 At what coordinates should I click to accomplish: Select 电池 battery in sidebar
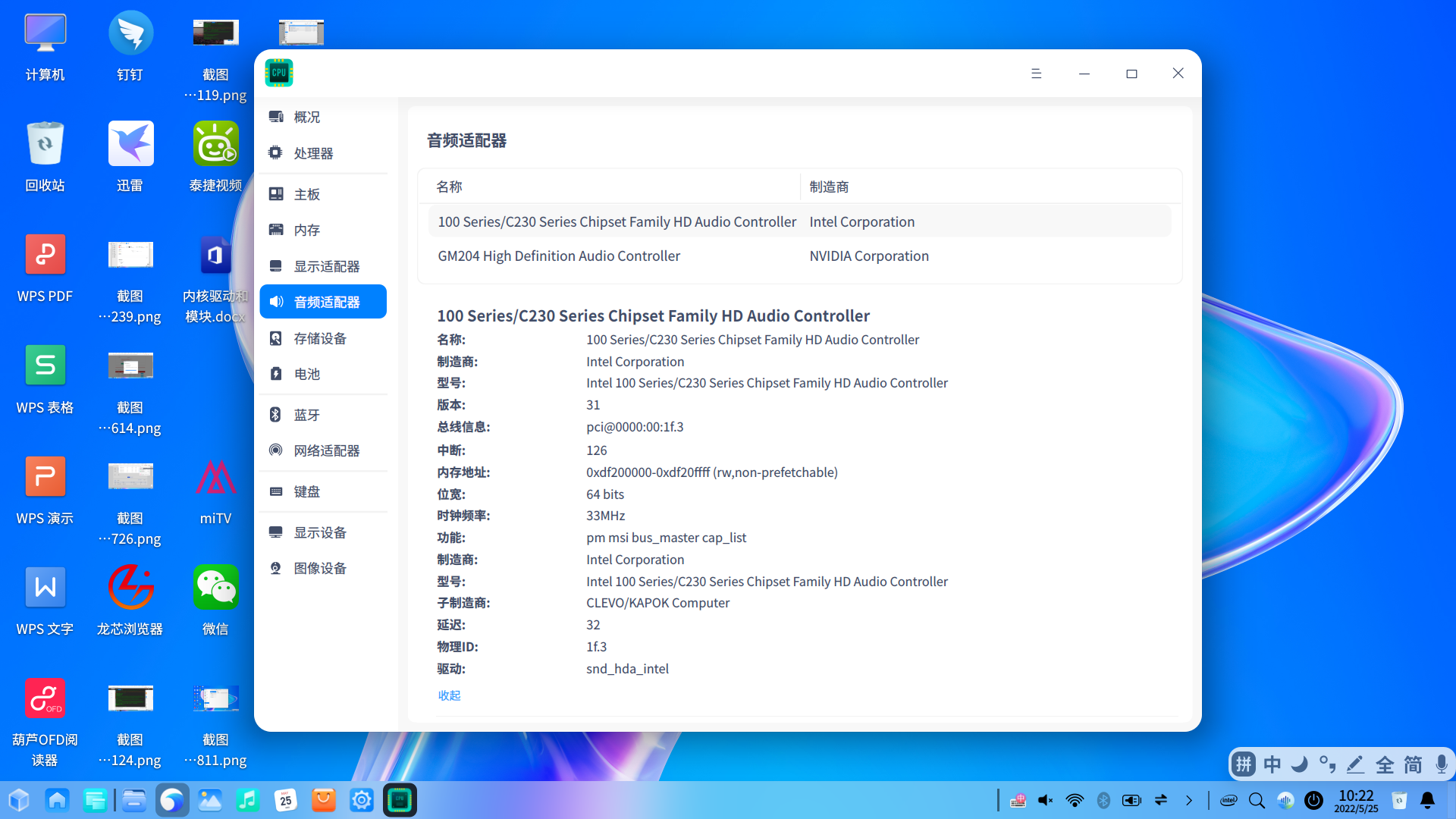[323, 374]
